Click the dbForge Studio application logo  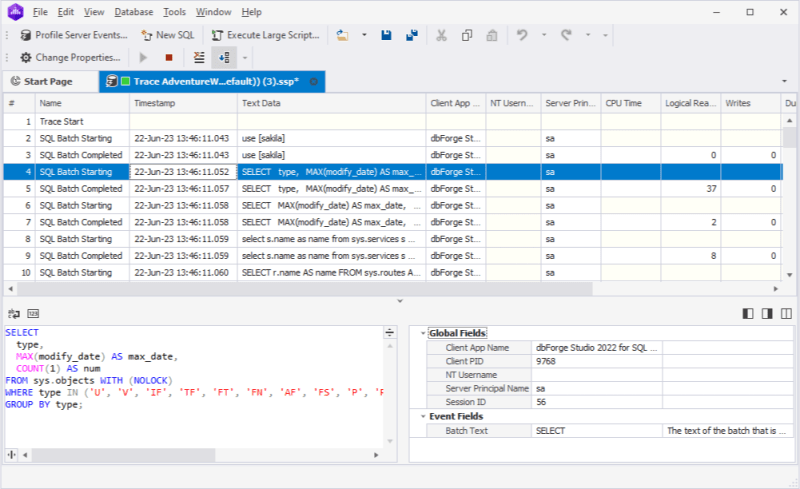[15, 12]
